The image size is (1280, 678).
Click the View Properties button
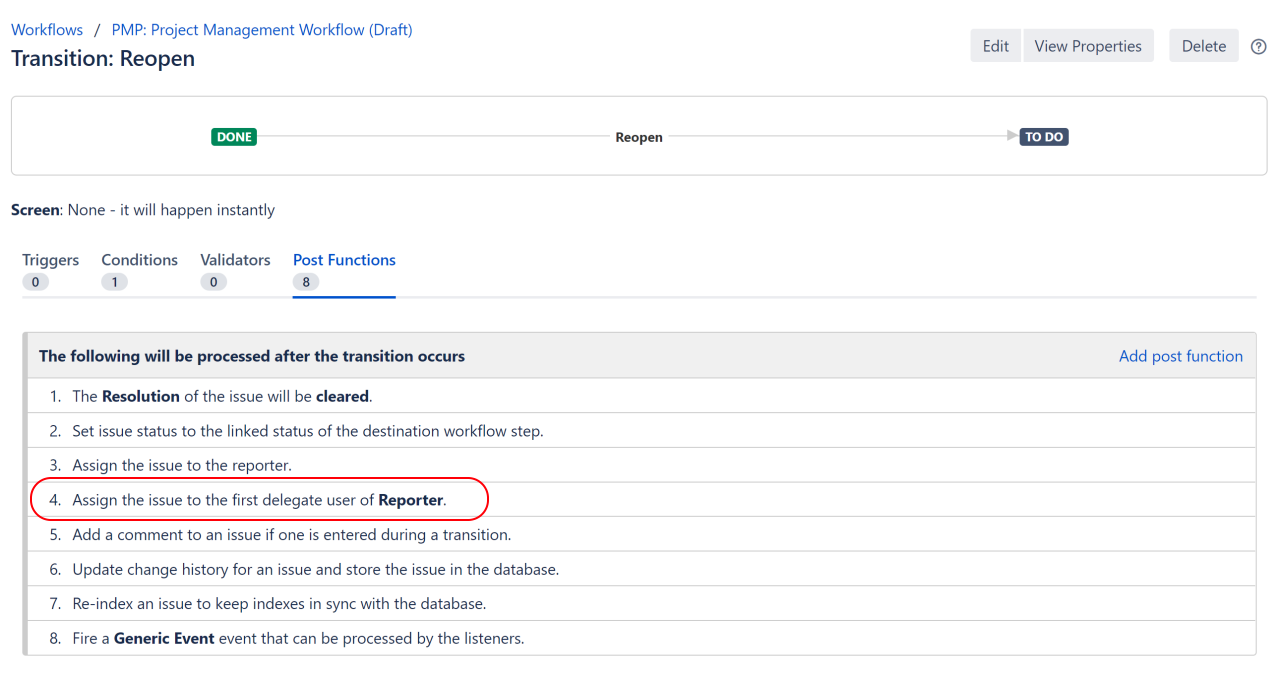click(1088, 46)
